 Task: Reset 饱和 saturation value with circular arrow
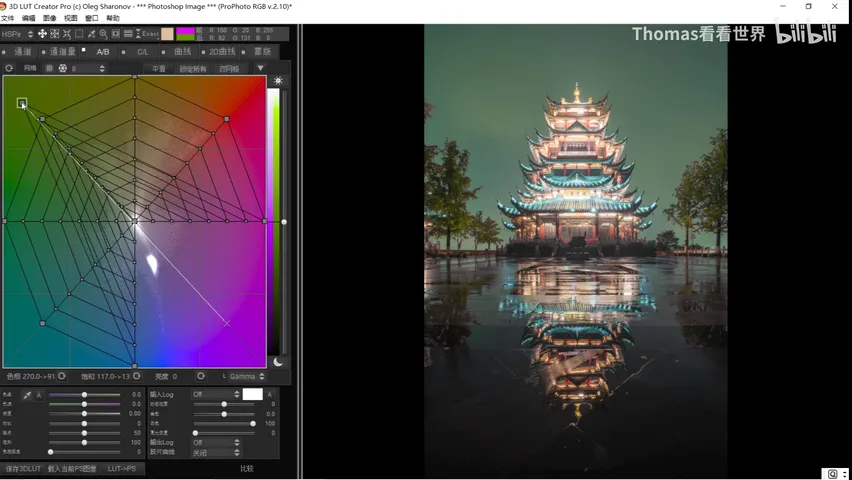coord(136,376)
